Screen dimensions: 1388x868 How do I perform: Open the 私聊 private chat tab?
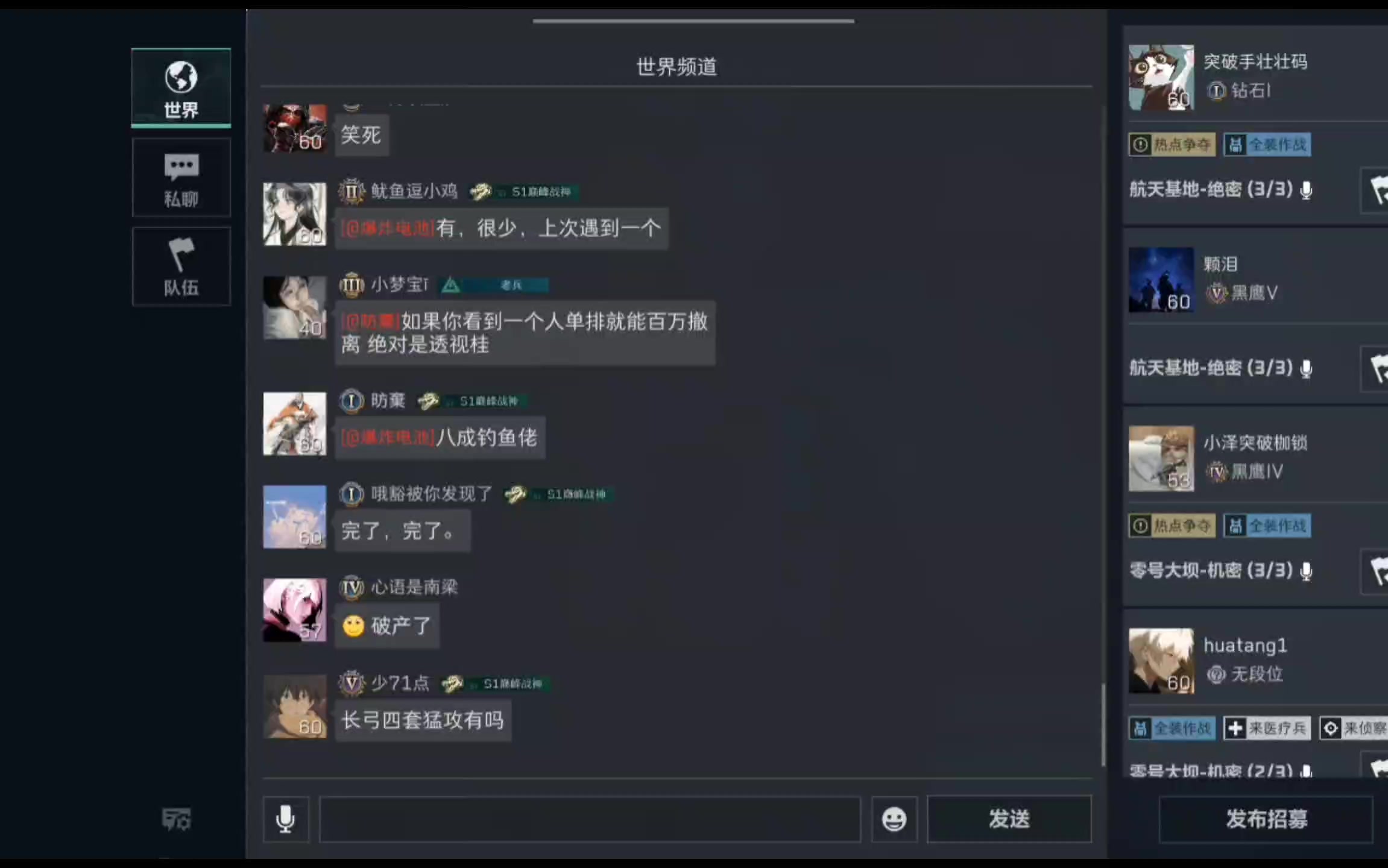tap(181, 178)
